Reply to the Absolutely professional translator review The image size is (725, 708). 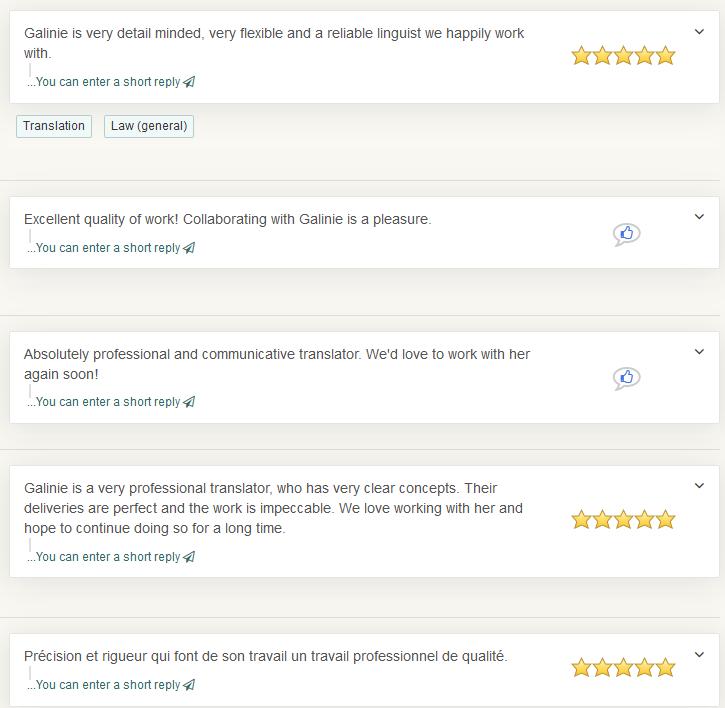click(x=107, y=402)
